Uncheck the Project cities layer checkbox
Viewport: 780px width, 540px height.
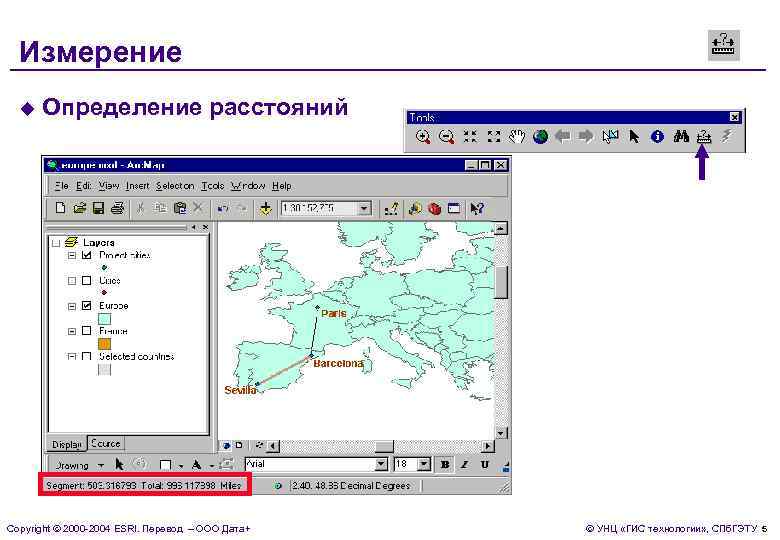pos(87,255)
